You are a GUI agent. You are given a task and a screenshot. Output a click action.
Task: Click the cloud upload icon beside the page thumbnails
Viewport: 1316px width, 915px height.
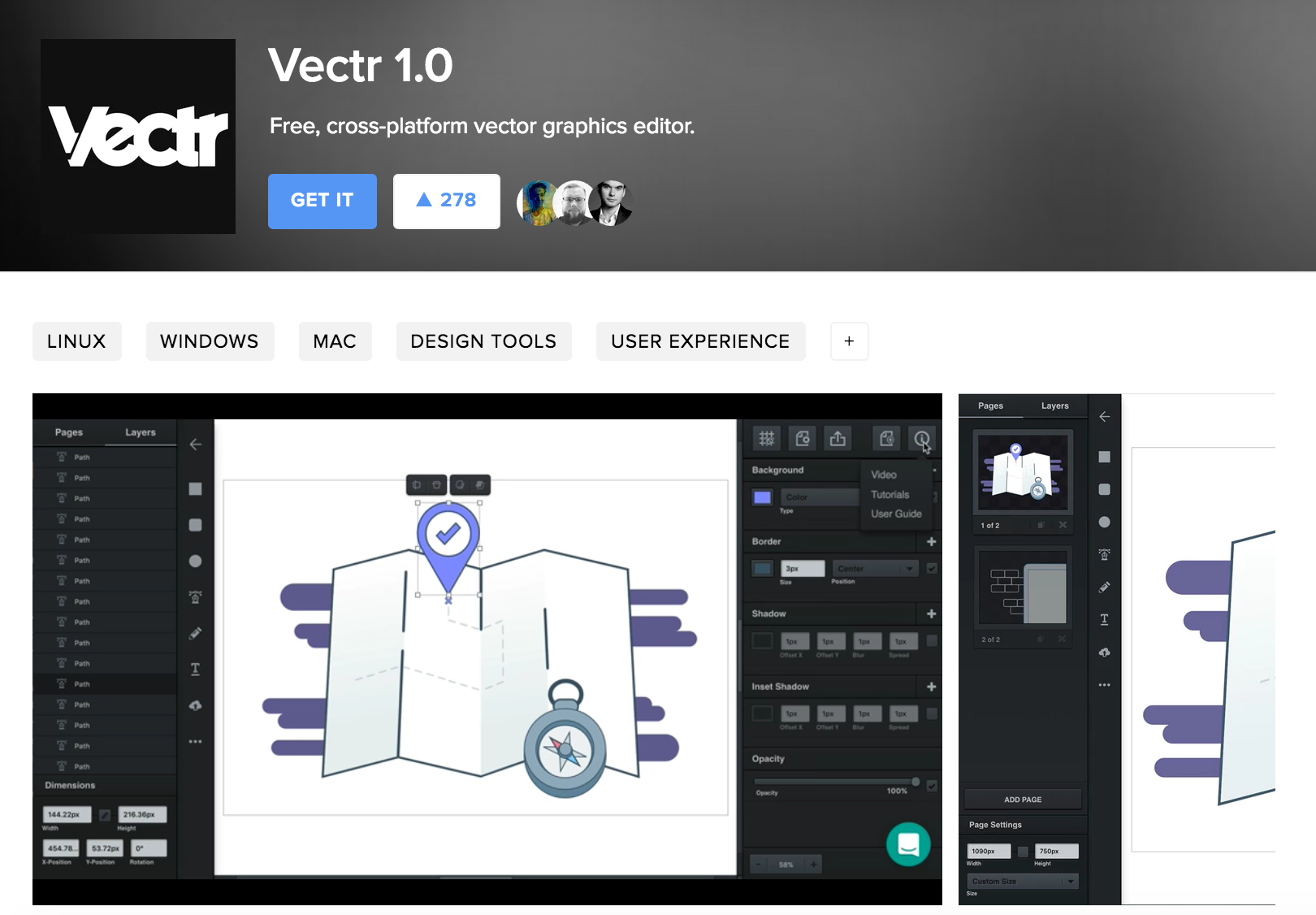click(x=1104, y=652)
